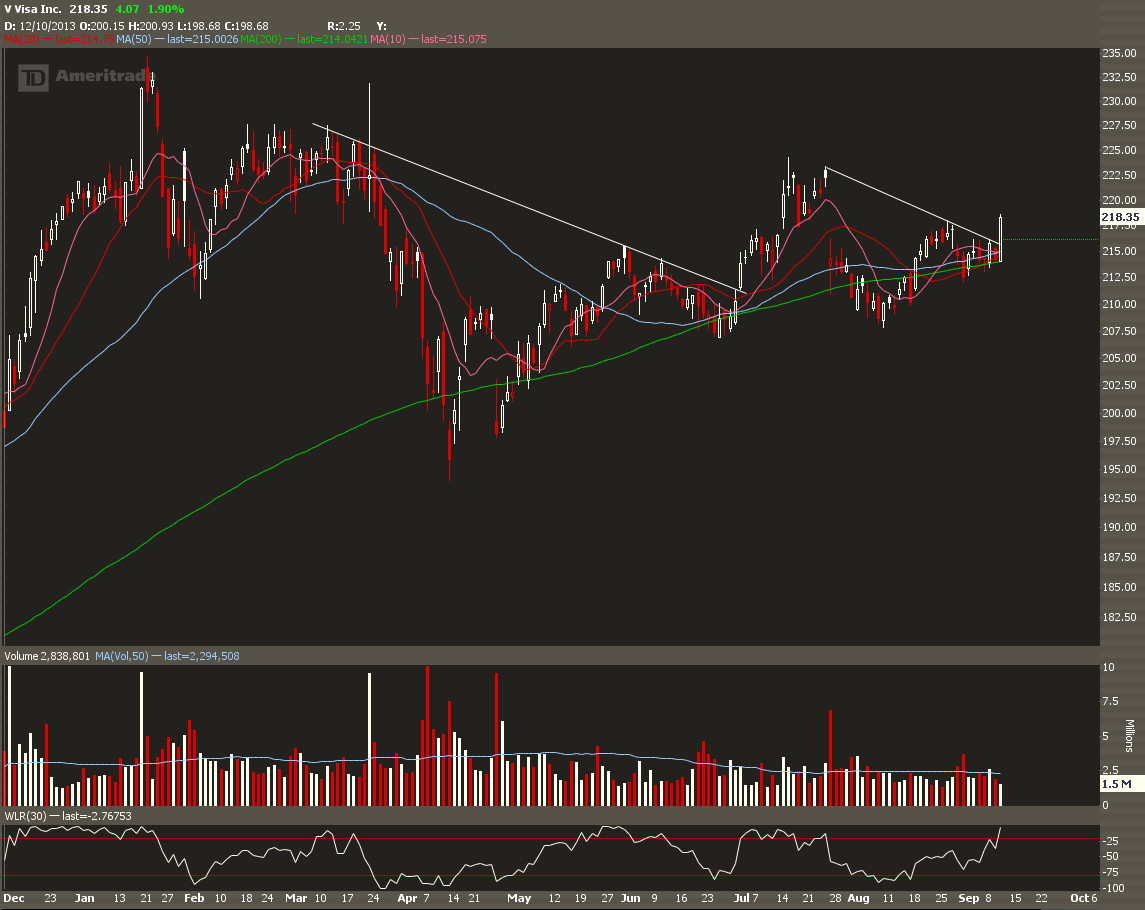The width and height of the screenshot is (1145, 910).
Task: Click the 212.50 price axis label
Action: (1119, 277)
